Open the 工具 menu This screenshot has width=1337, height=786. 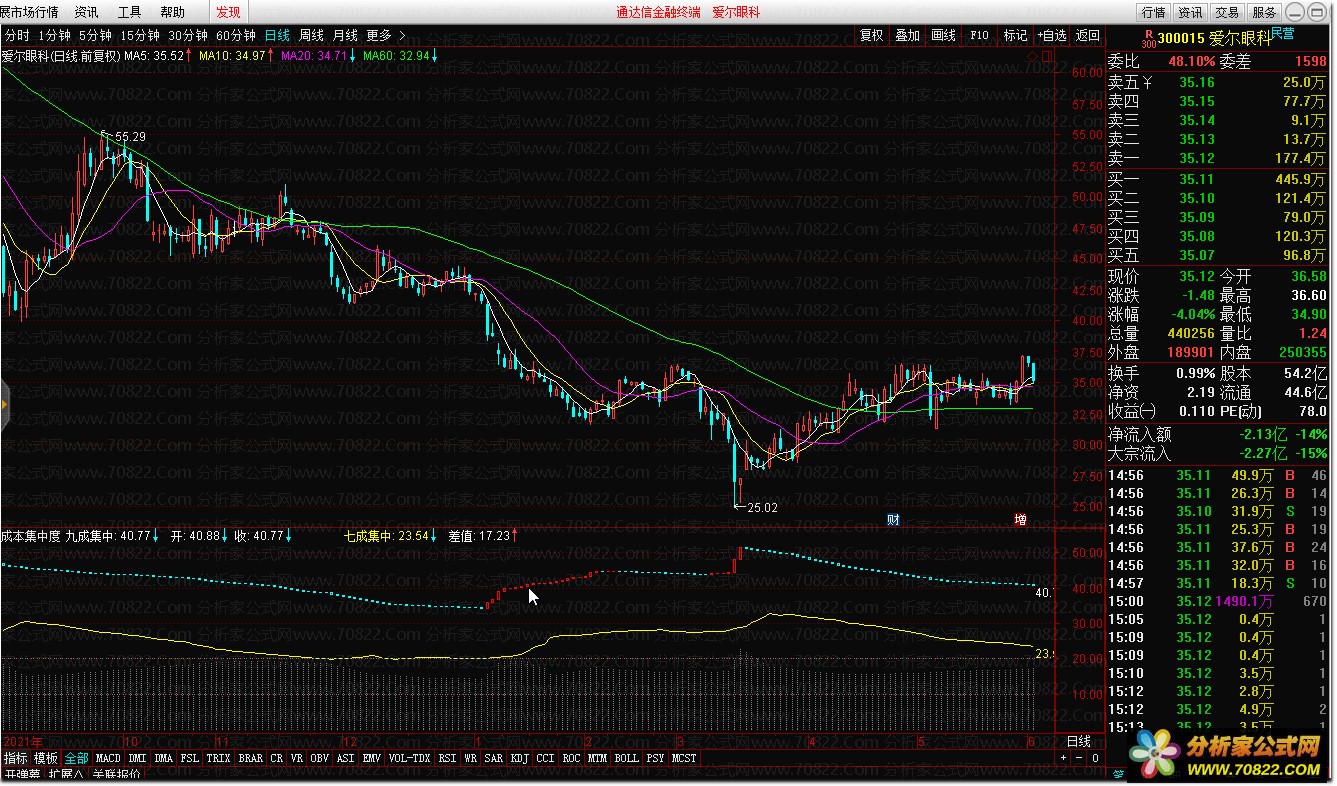coord(129,12)
